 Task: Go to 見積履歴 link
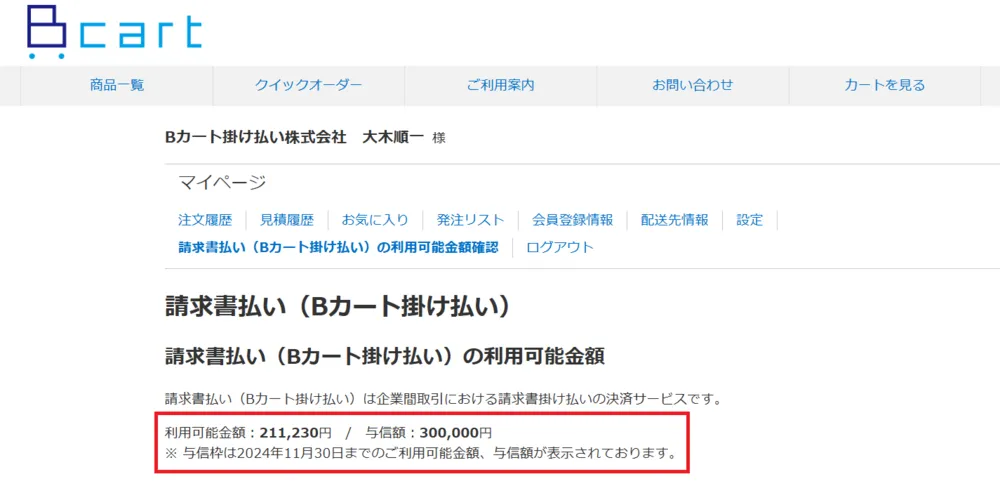(287, 221)
